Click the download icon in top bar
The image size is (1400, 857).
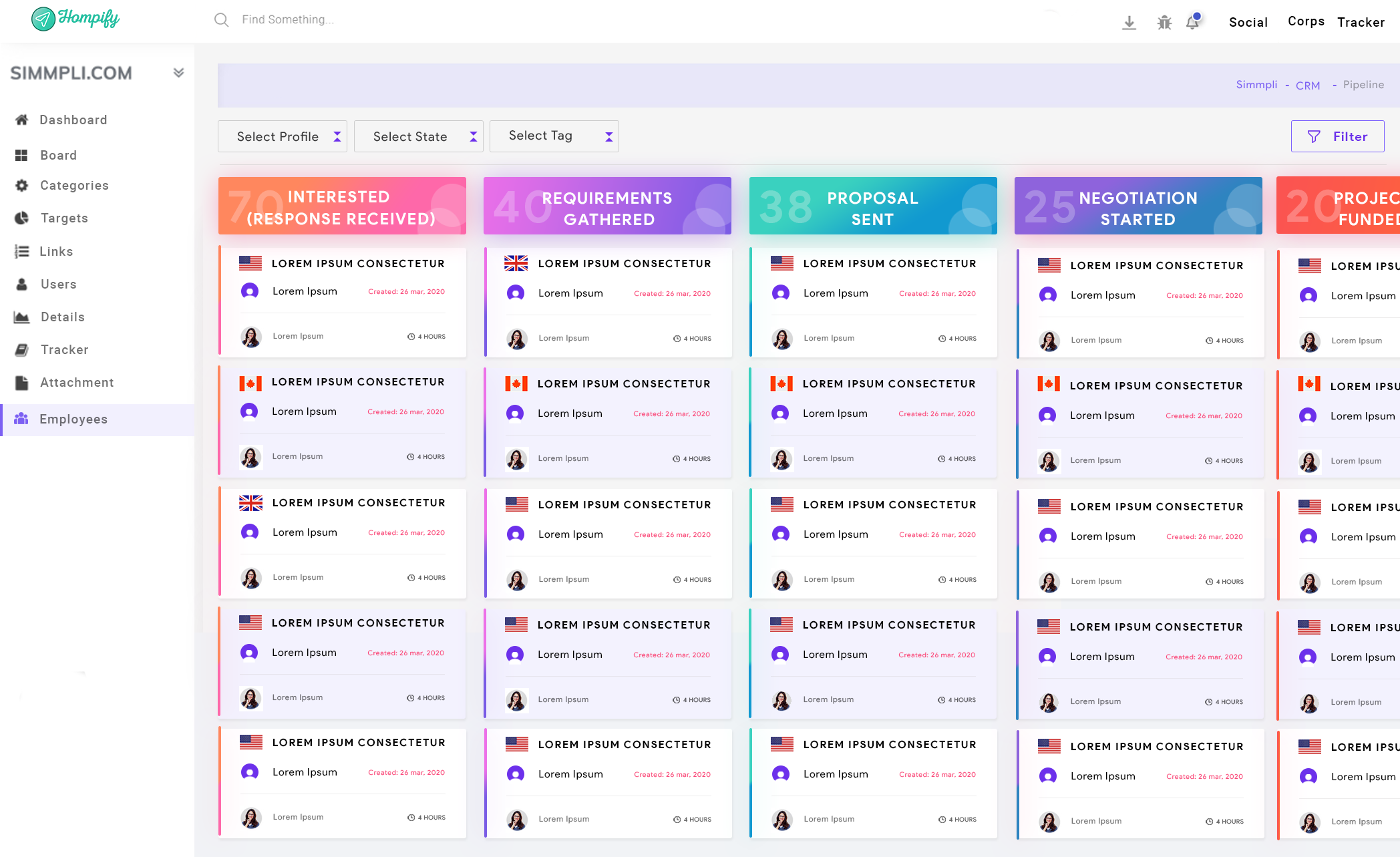click(x=1129, y=23)
